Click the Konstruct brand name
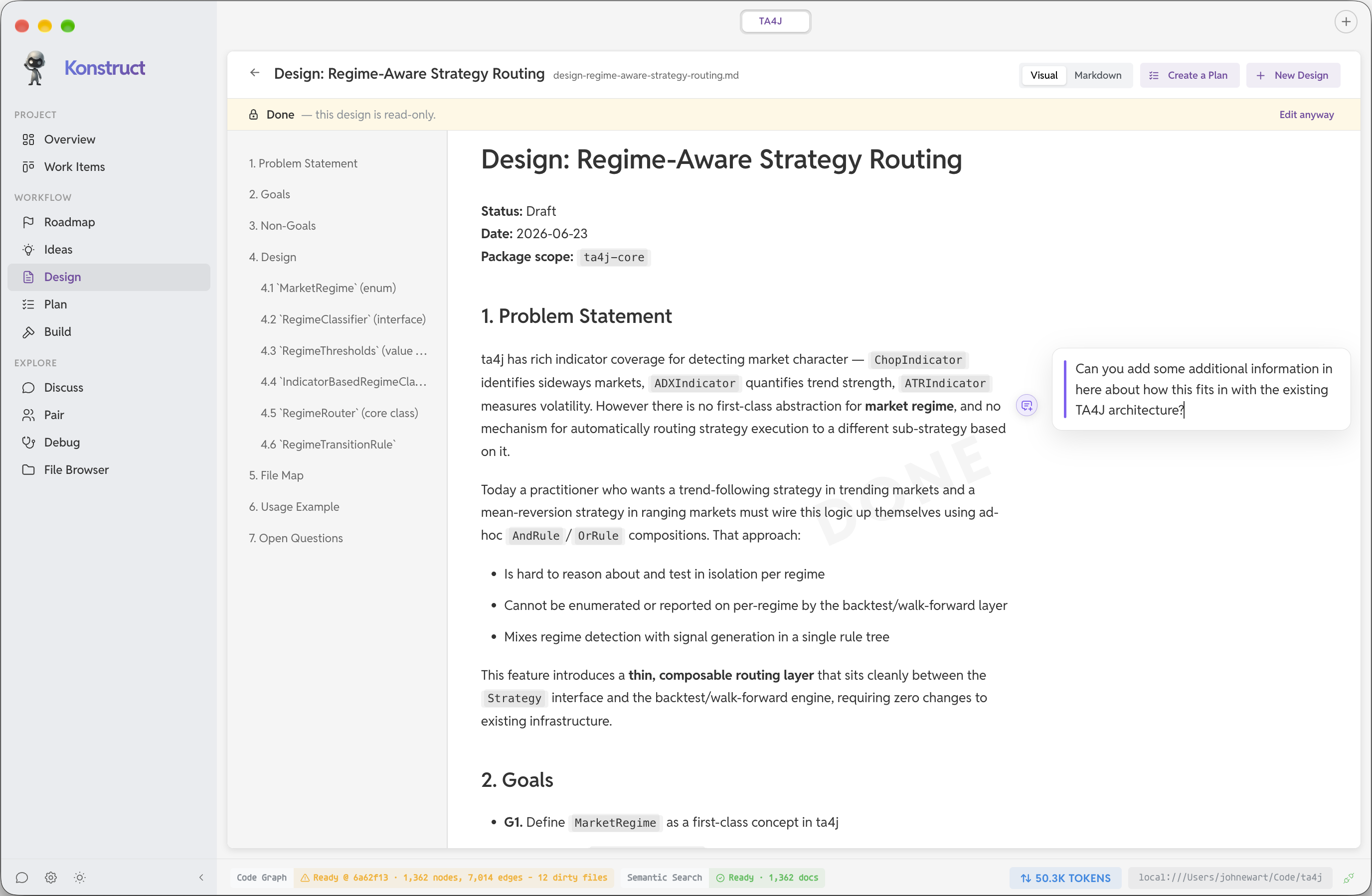The width and height of the screenshot is (1372, 896). point(104,68)
